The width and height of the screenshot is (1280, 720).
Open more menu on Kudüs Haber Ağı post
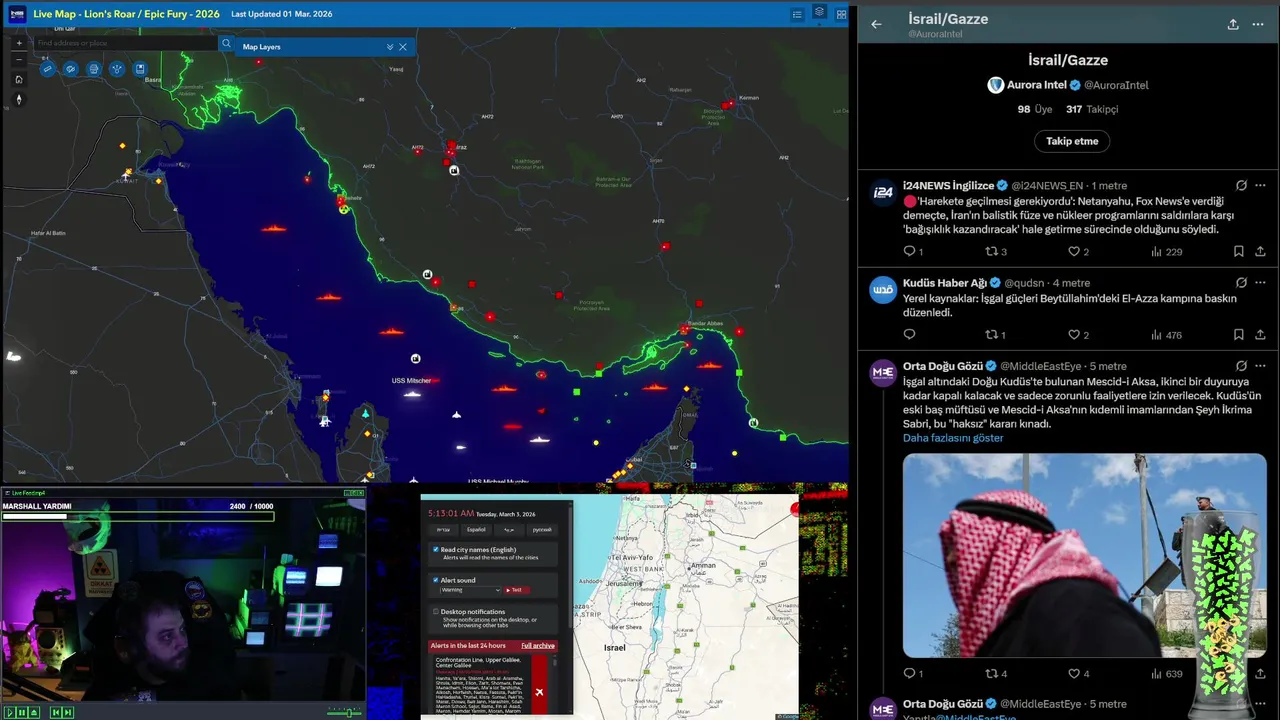1260,283
